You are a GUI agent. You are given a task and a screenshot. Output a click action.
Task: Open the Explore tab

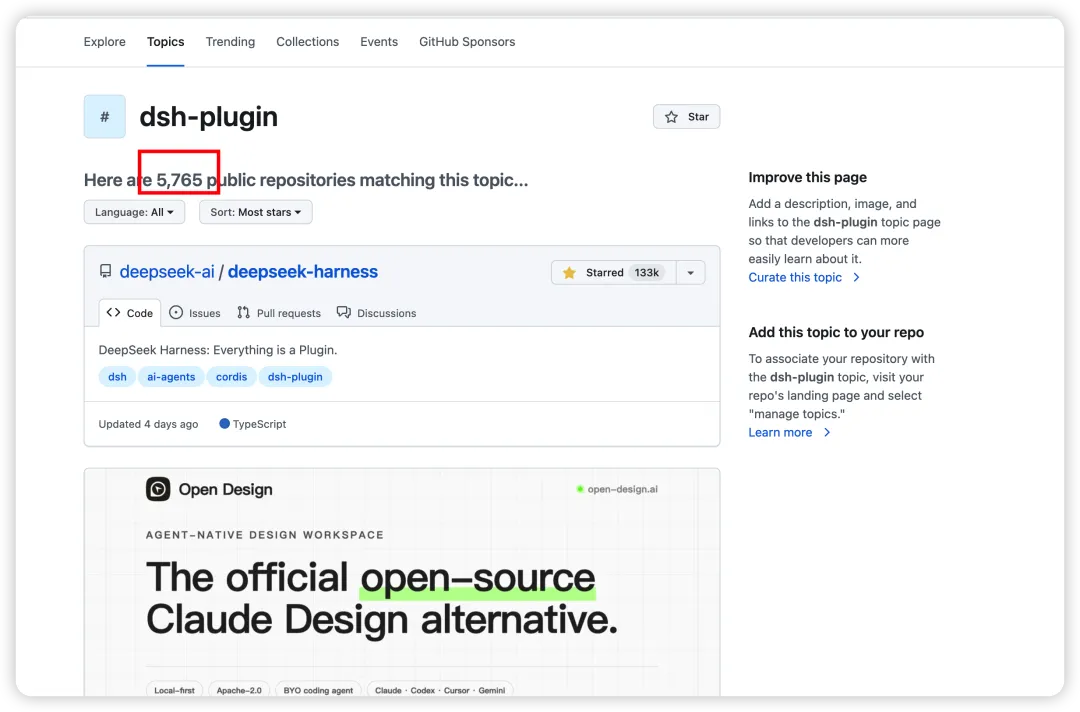[105, 41]
